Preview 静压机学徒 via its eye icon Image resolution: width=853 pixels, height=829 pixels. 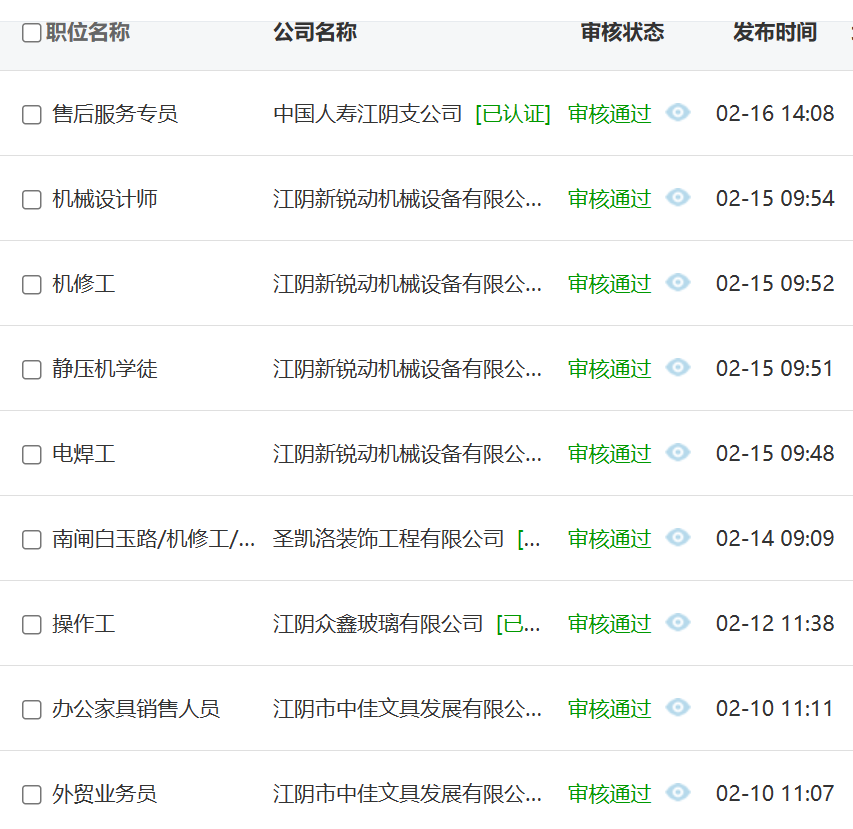(678, 367)
